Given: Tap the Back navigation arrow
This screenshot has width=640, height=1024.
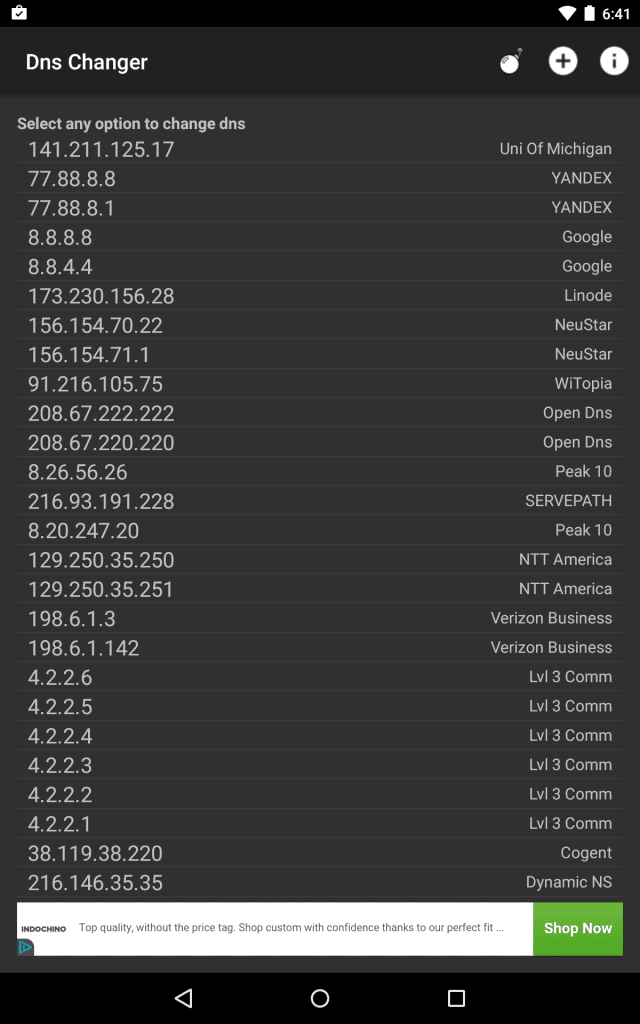Looking at the screenshot, I should [183, 997].
